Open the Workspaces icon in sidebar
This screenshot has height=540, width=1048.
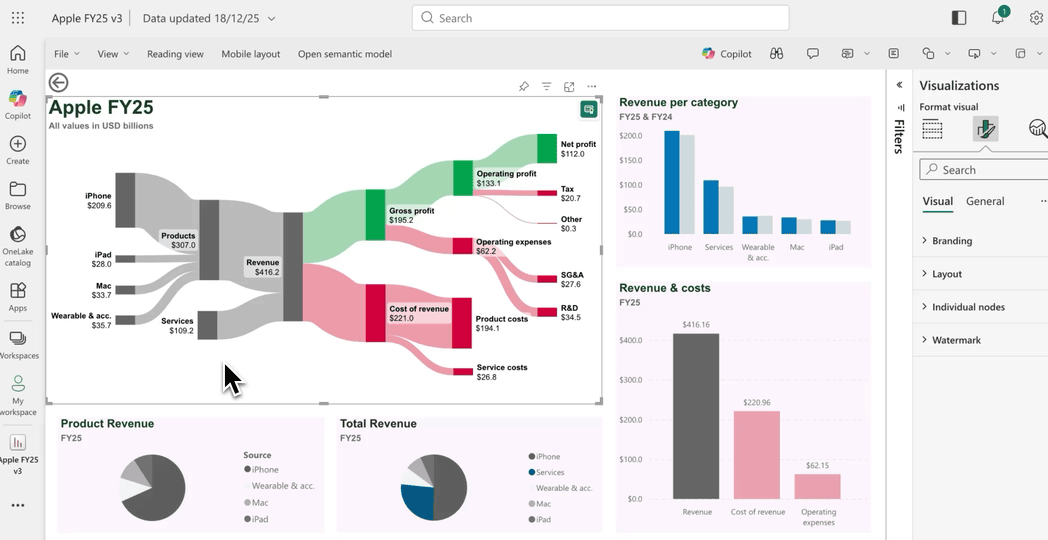[17, 345]
